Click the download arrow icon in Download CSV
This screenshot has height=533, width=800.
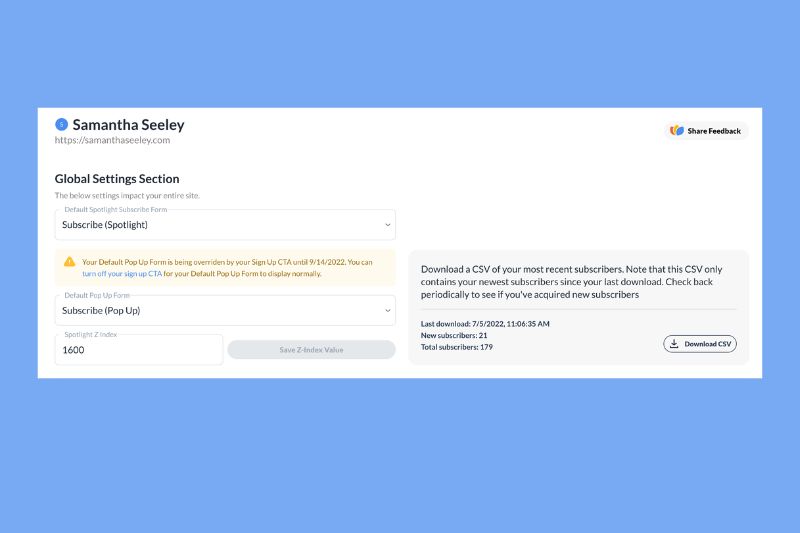pos(674,344)
